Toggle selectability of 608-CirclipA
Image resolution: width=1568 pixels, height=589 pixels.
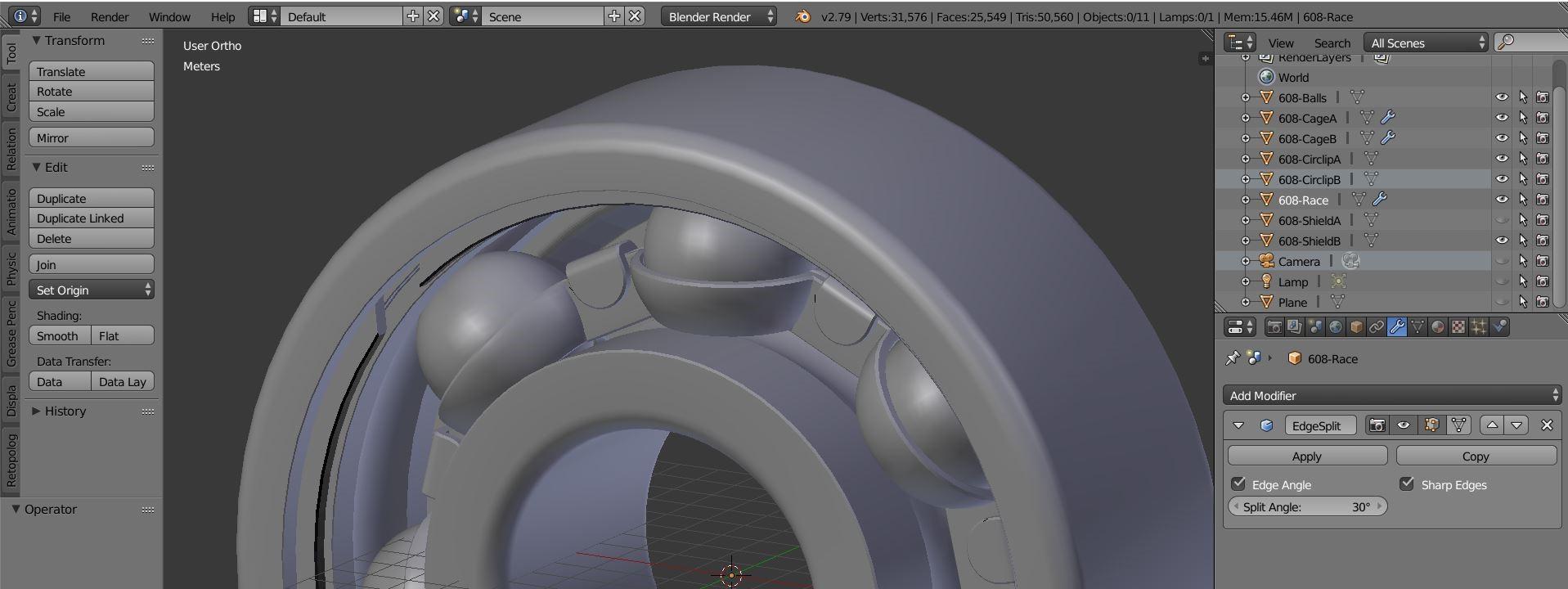1522,159
